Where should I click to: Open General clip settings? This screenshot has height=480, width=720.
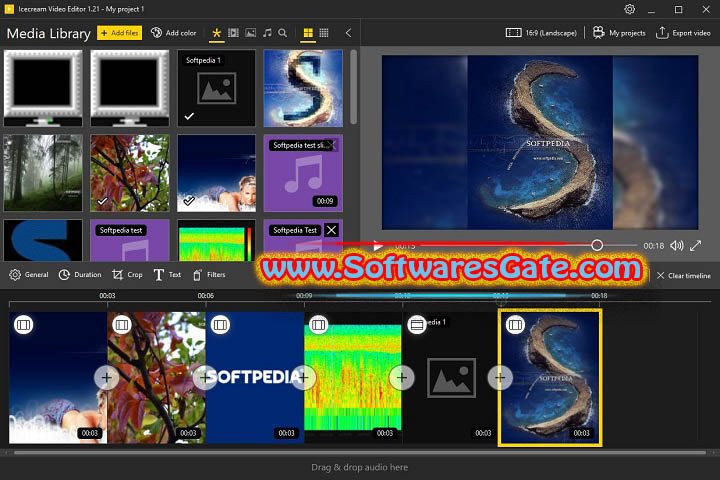click(x=29, y=275)
